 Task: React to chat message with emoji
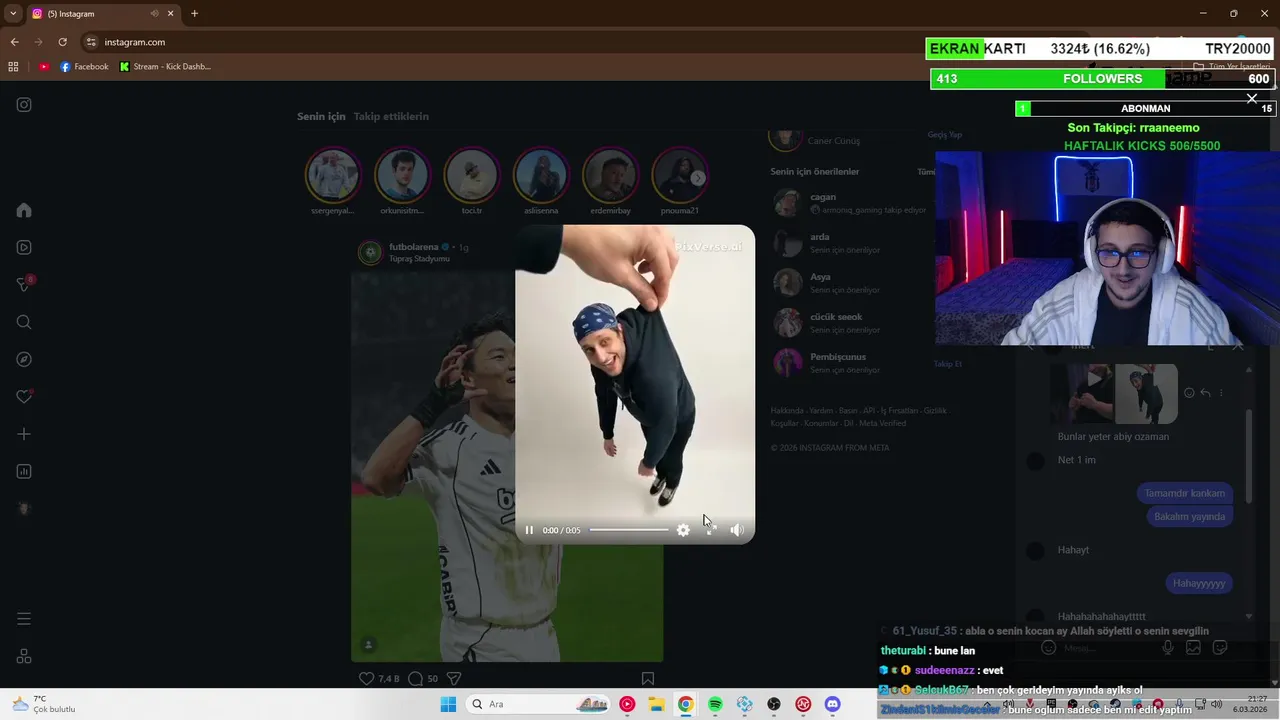(1189, 393)
